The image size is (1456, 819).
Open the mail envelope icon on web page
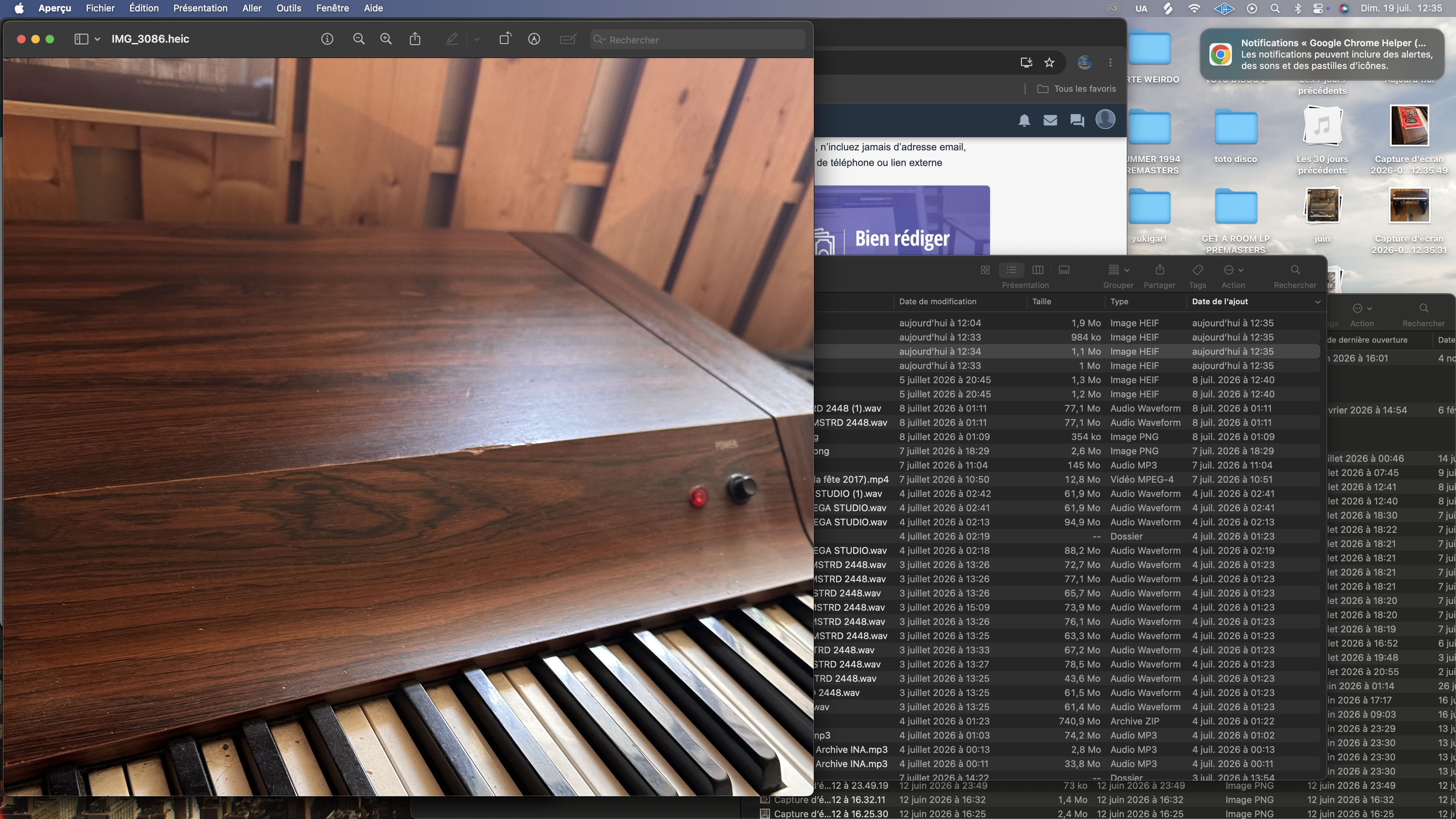1050,121
